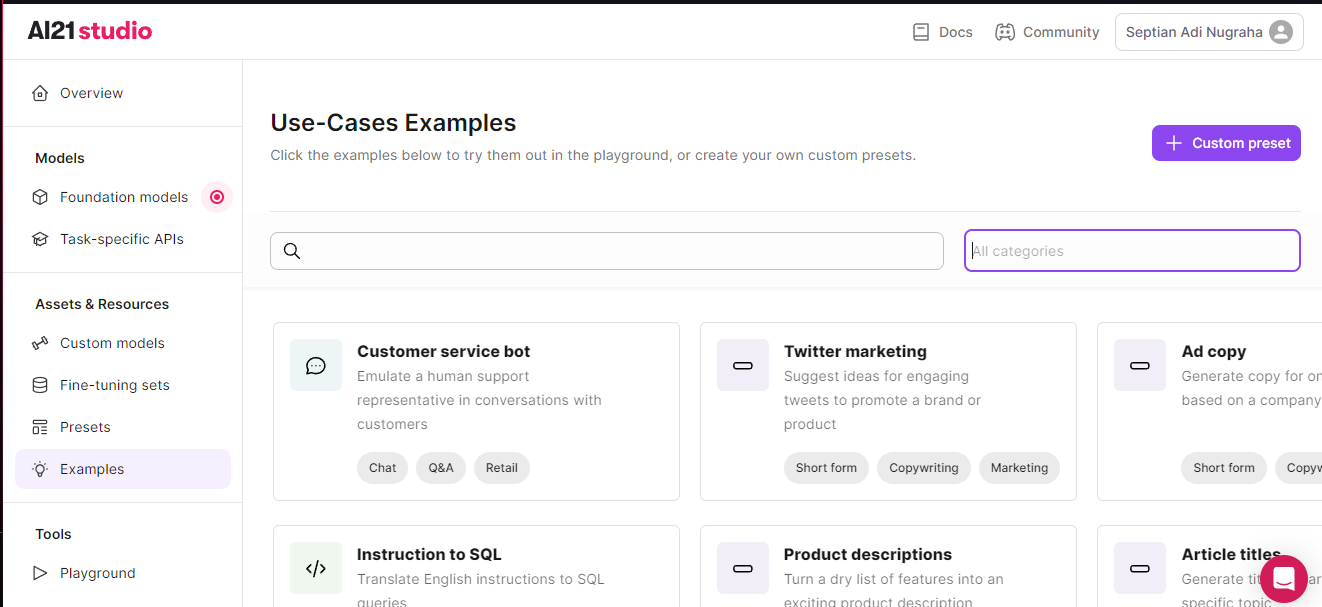Click the user avatar icon

tap(1280, 32)
